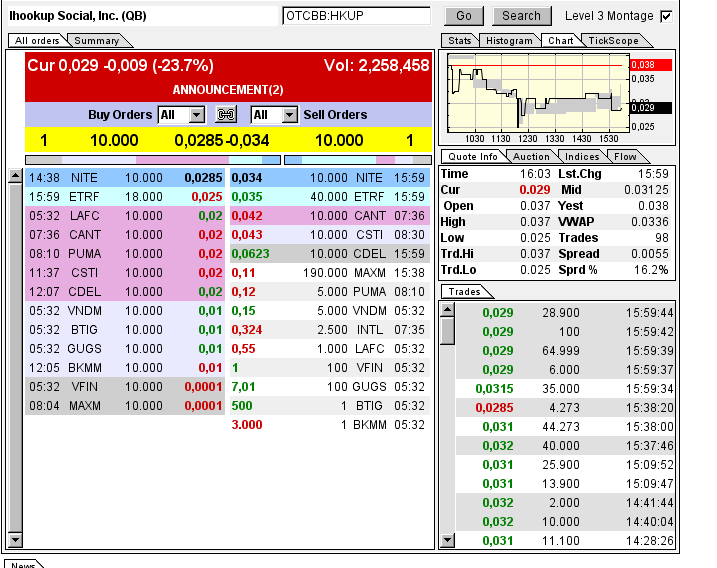
Task: Click the link icon between order filters
Action: [225, 115]
